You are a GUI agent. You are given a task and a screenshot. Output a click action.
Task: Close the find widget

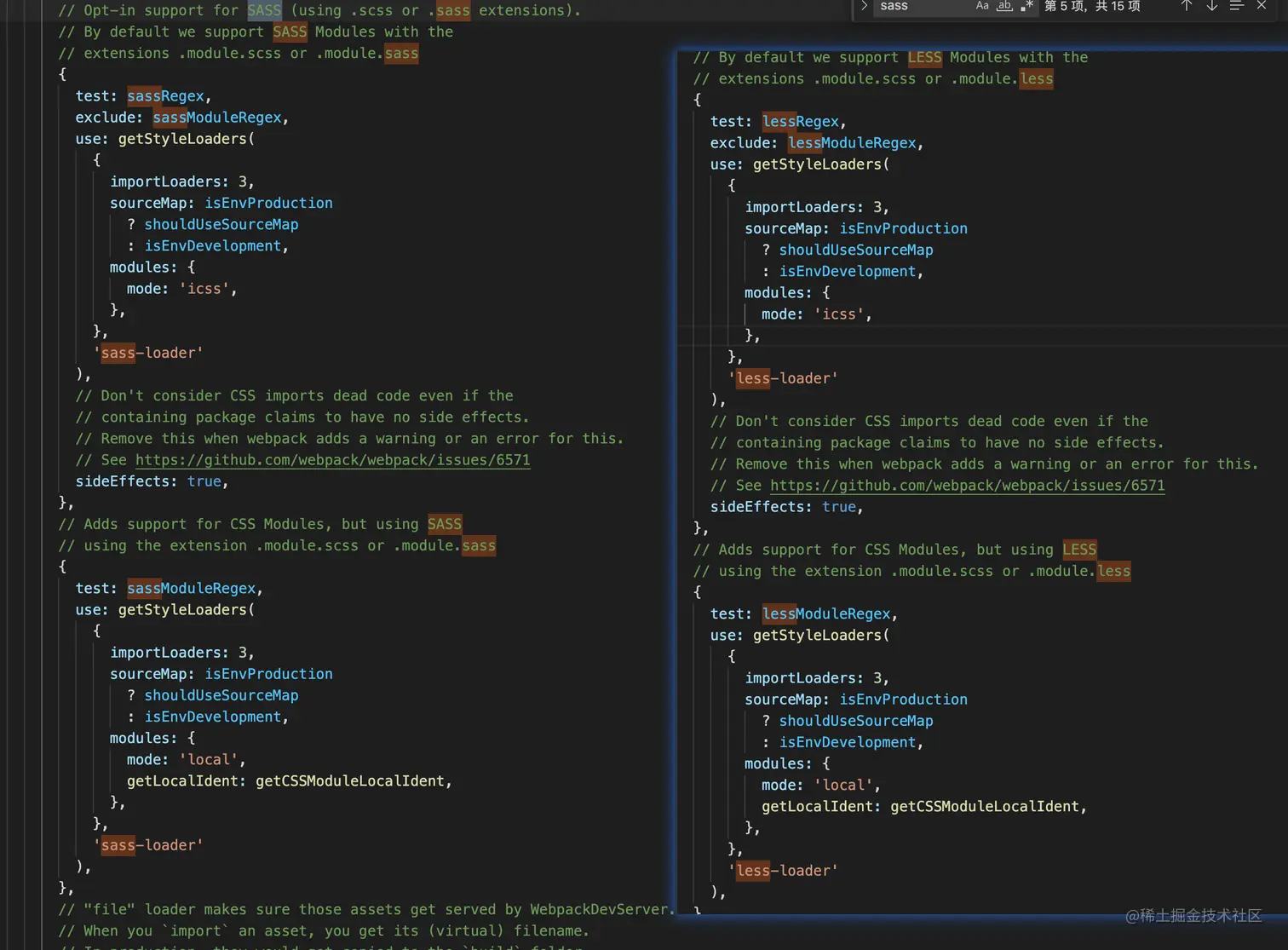click(x=1262, y=6)
